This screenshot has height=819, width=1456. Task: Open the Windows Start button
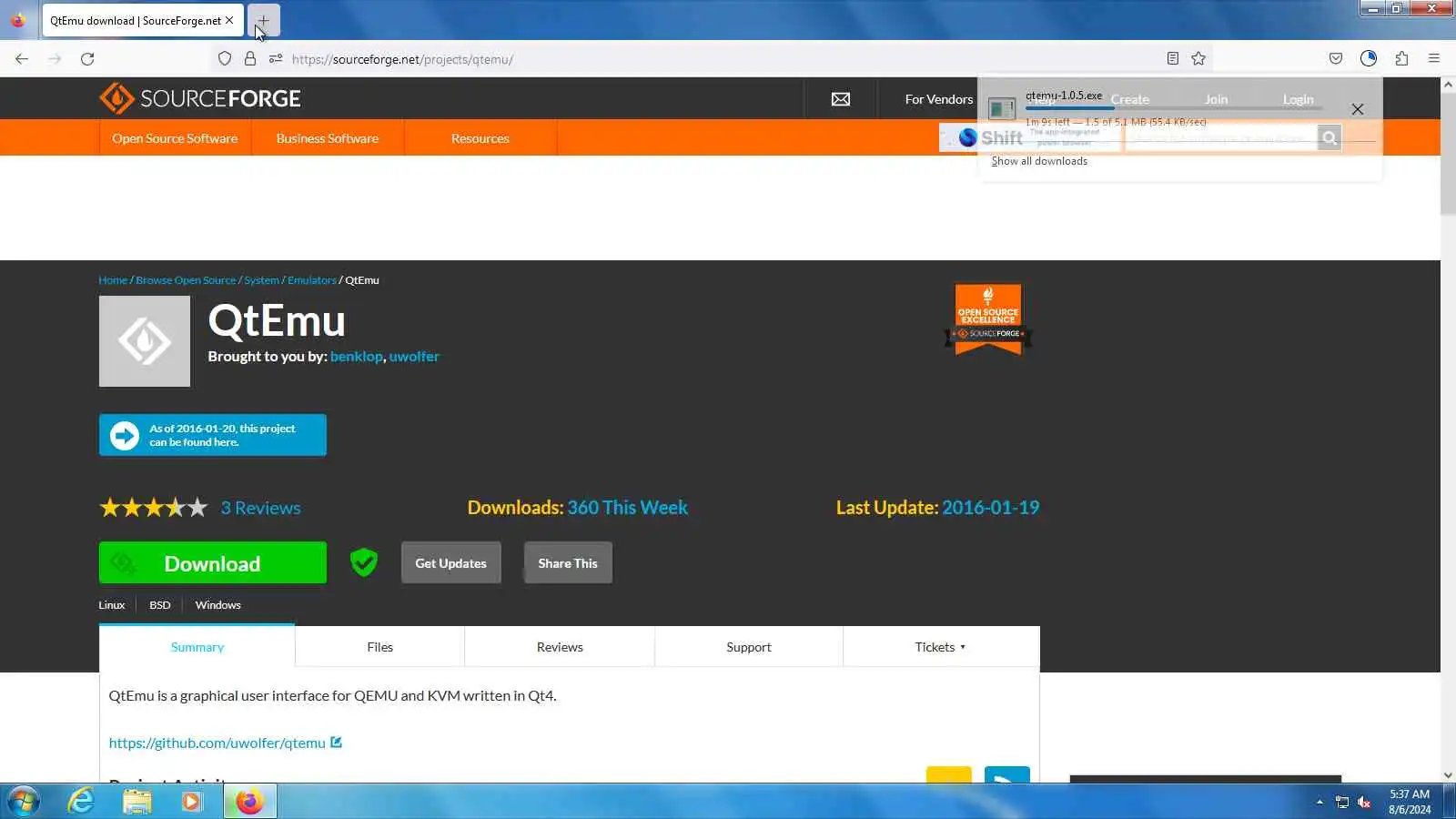23,802
